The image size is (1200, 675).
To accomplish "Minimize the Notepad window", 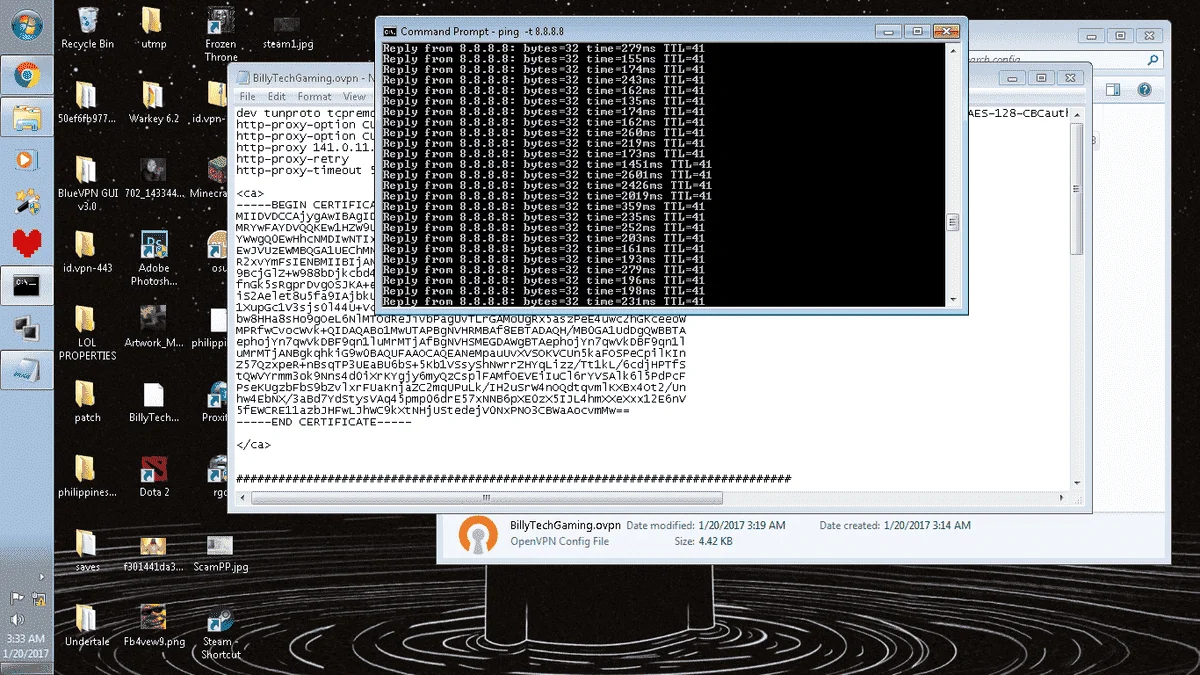I will [1014, 77].
